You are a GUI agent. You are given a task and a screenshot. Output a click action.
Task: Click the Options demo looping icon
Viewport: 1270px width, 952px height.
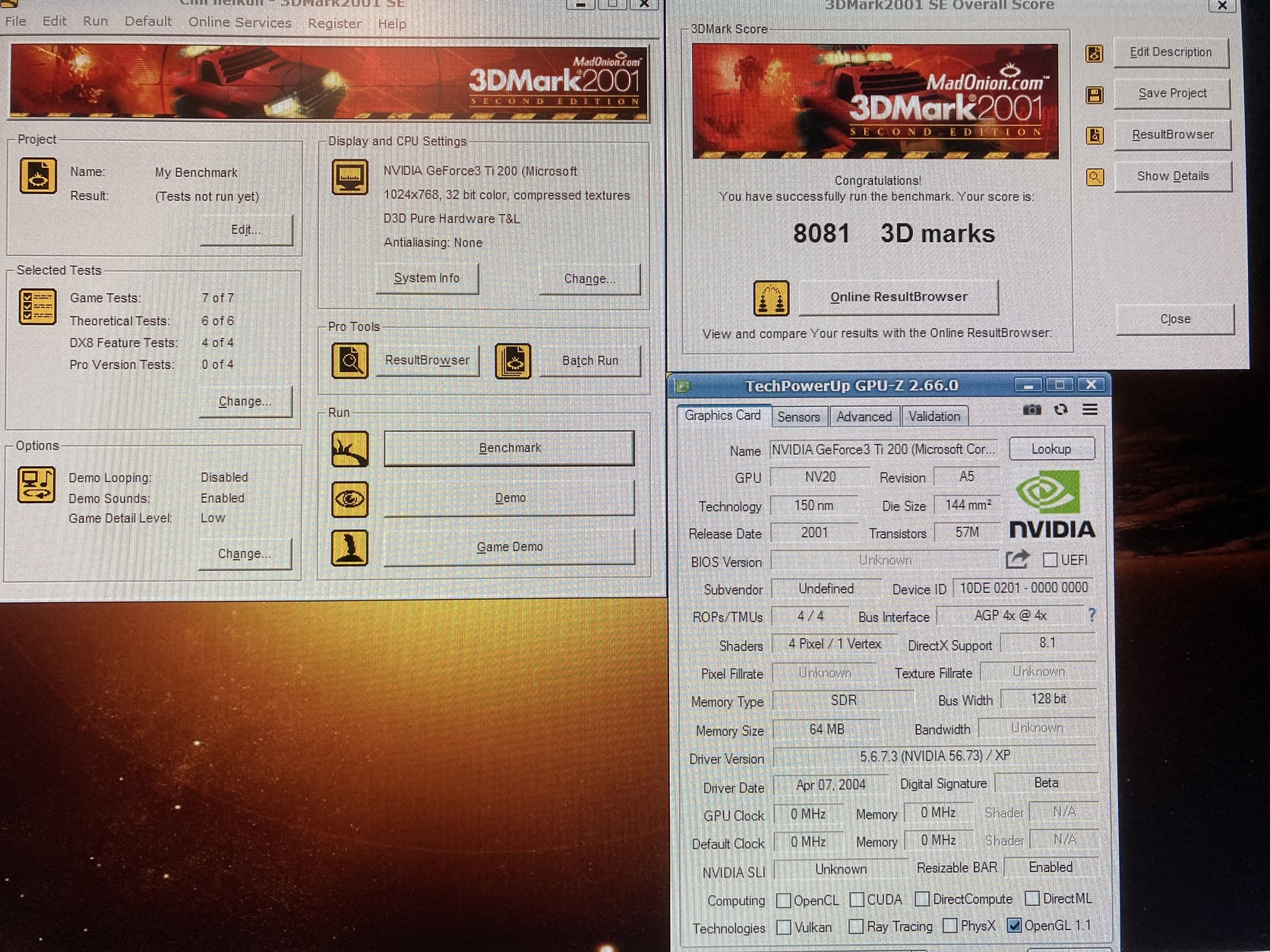pos(36,485)
